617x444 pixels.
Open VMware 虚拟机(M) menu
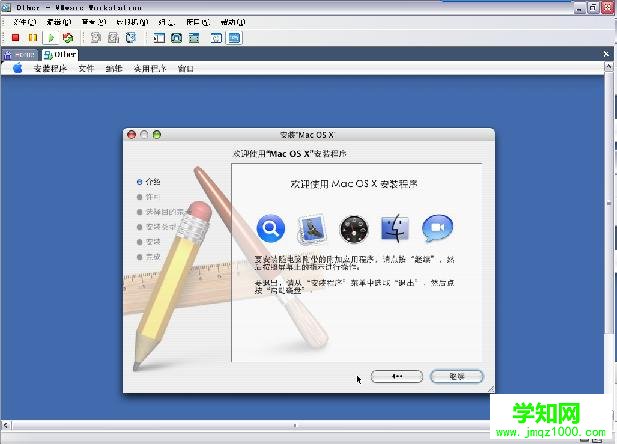pyautogui.click(x=132, y=22)
